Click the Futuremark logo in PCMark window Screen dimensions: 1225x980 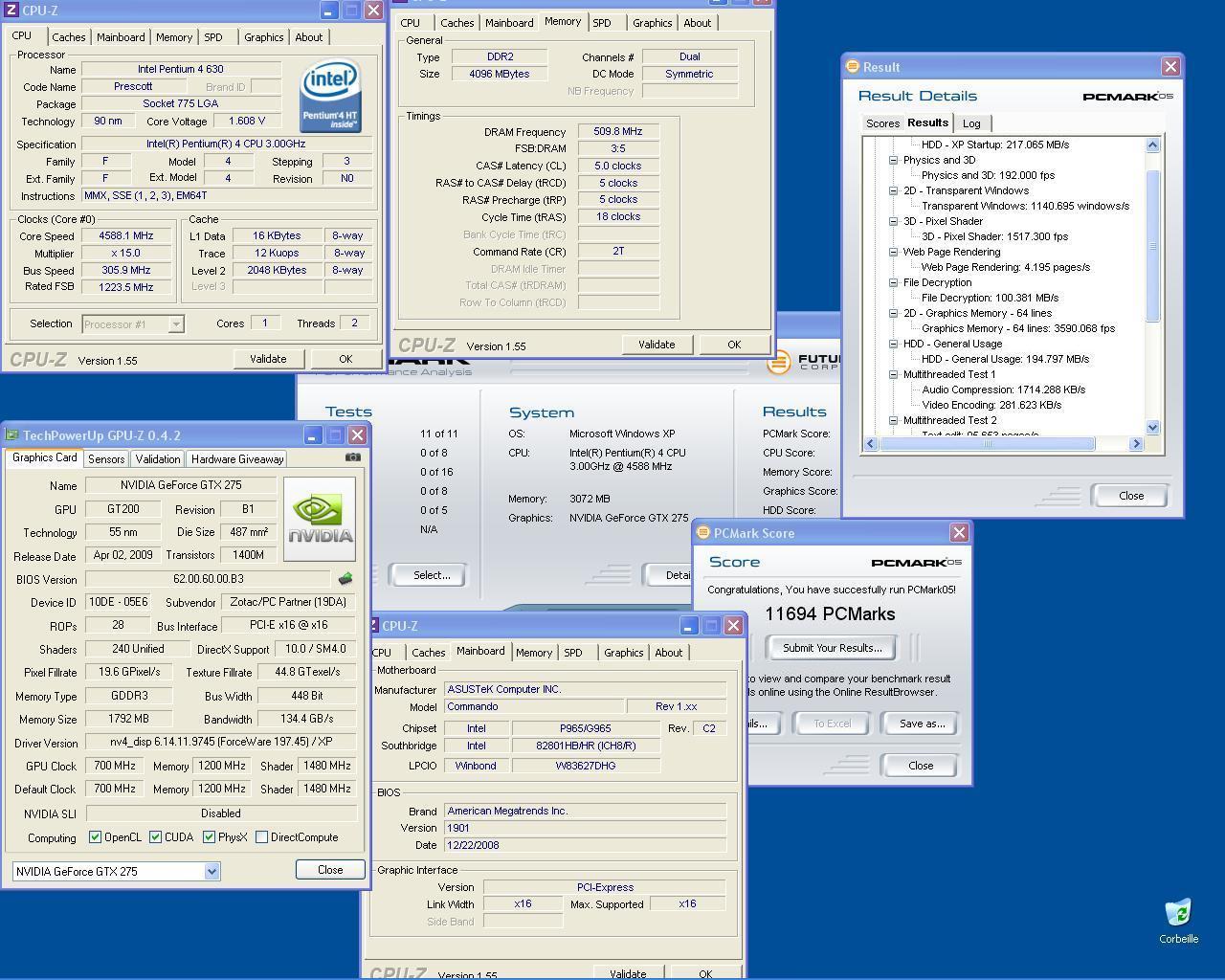(x=779, y=362)
